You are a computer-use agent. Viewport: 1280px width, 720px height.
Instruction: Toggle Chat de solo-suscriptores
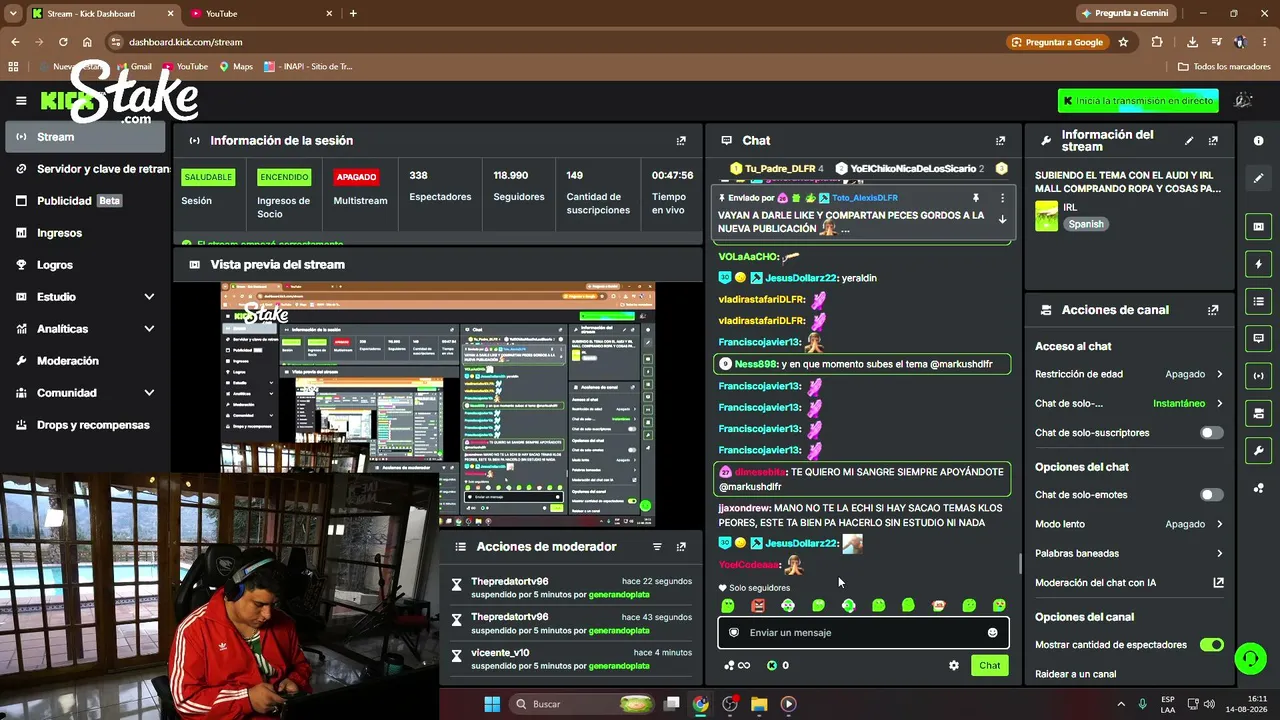coord(1211,433)
